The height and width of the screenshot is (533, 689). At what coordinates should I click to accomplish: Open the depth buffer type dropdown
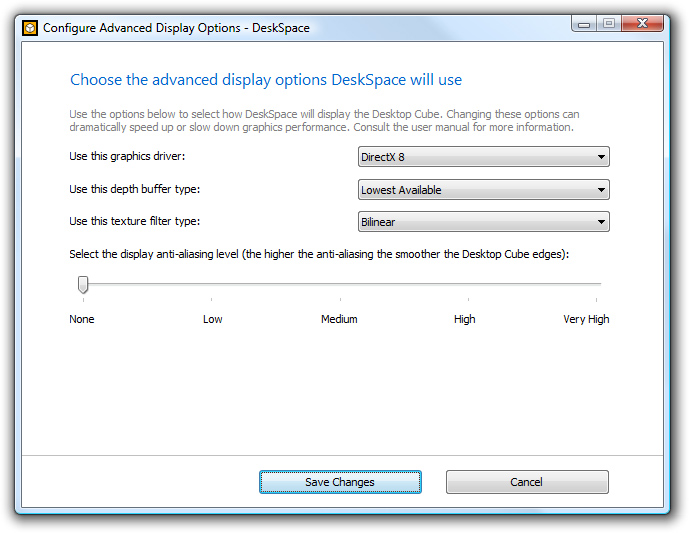click(483, 190)
